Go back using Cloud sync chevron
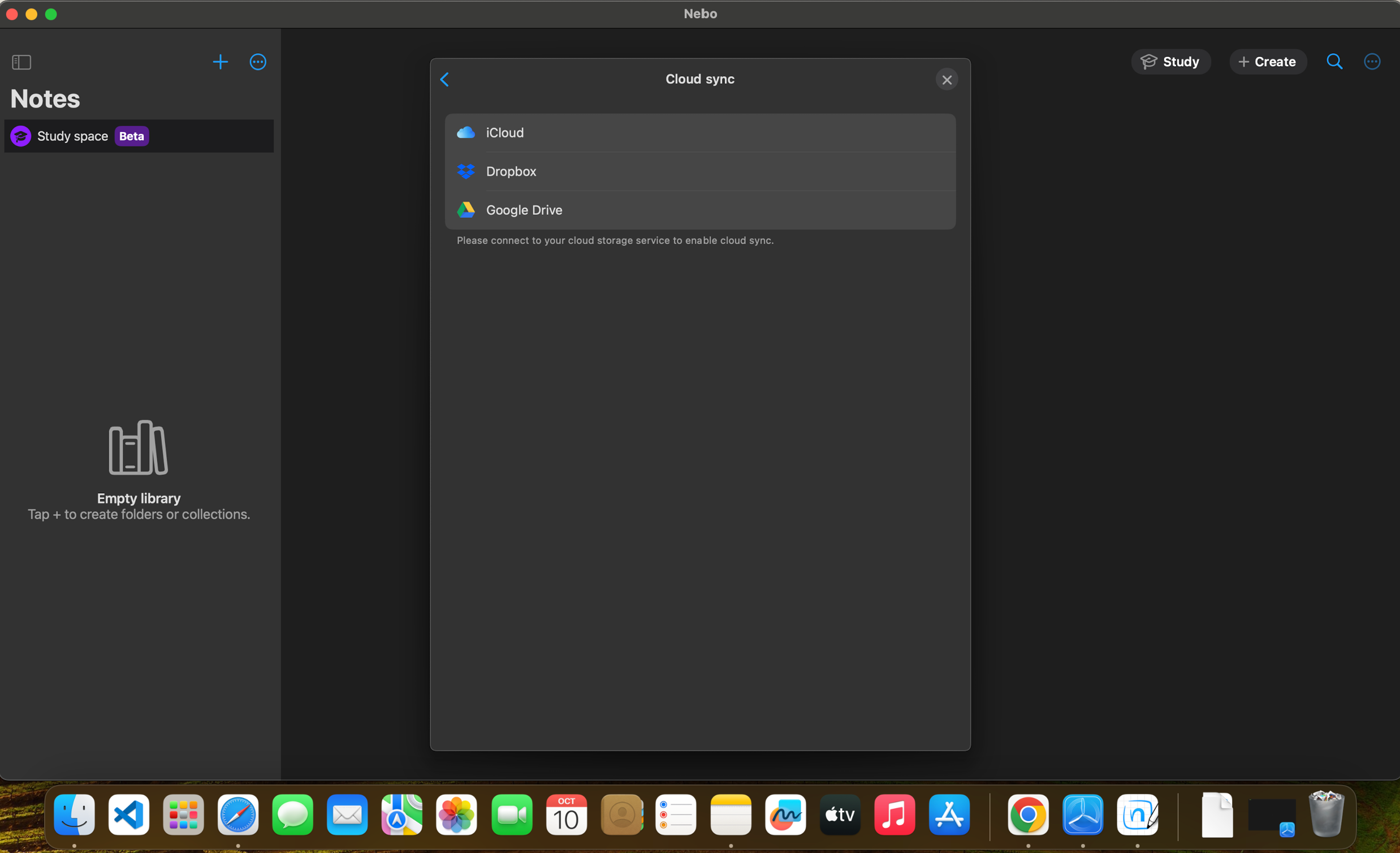The height and width of the screenshot is (853, 1400). click(x=445, y=80)
